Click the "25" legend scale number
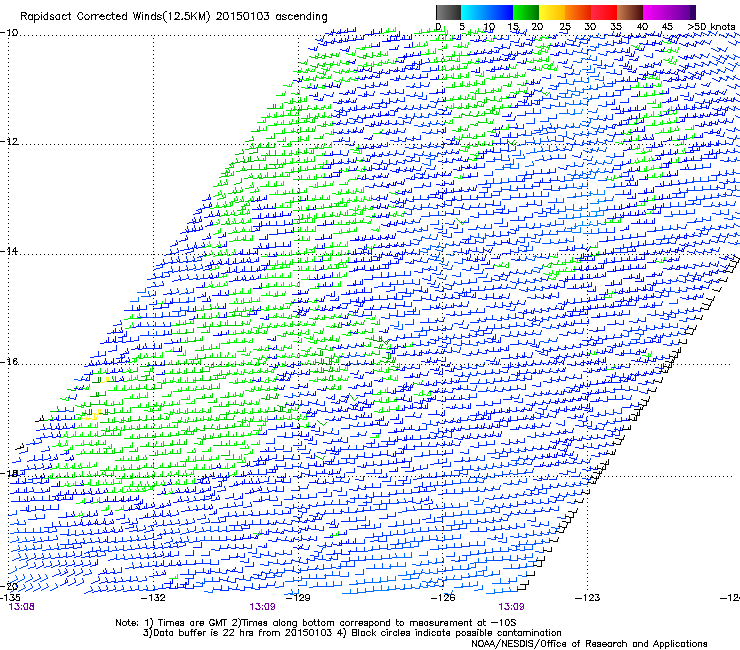 [565, 27]
